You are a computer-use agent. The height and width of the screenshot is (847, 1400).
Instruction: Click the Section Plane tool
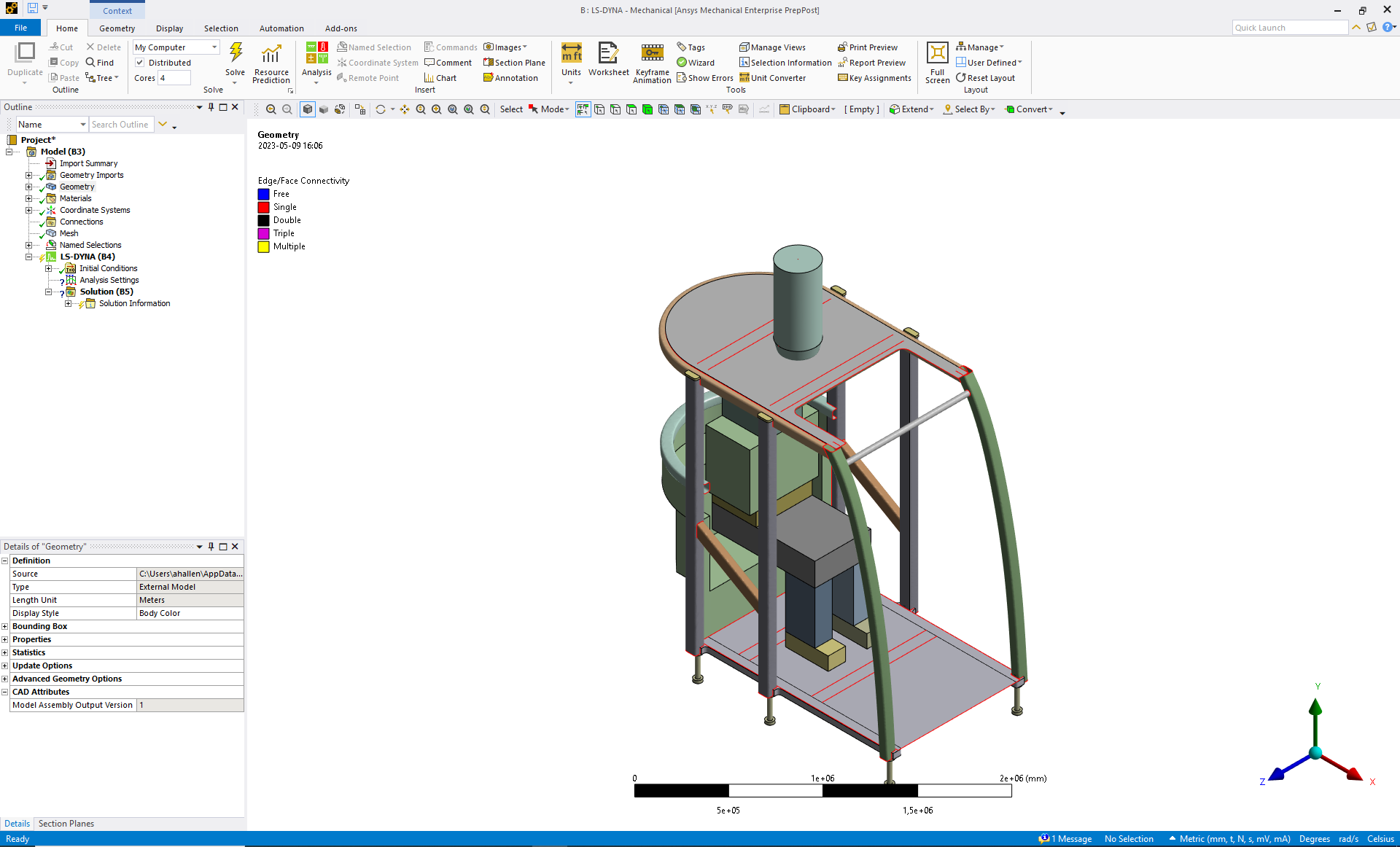514,63
